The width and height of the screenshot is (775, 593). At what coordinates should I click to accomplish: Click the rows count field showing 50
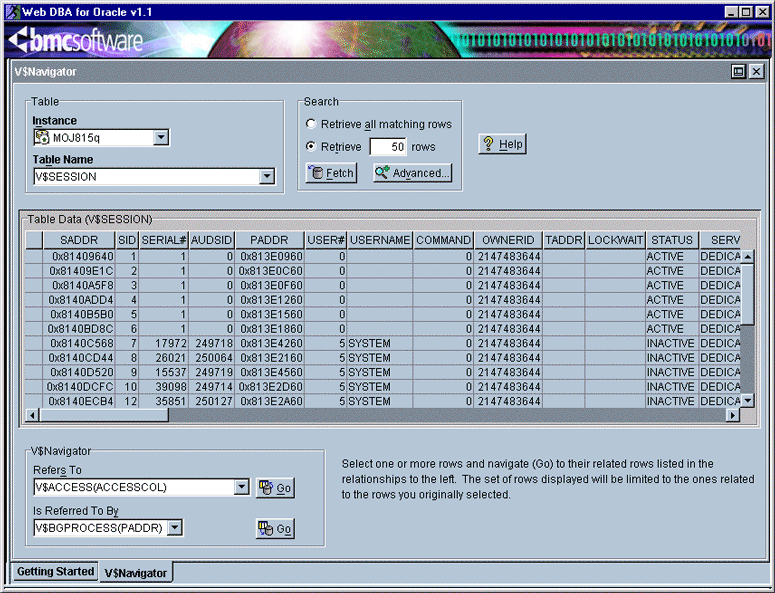pyautogui.click(x=388, y=147)
